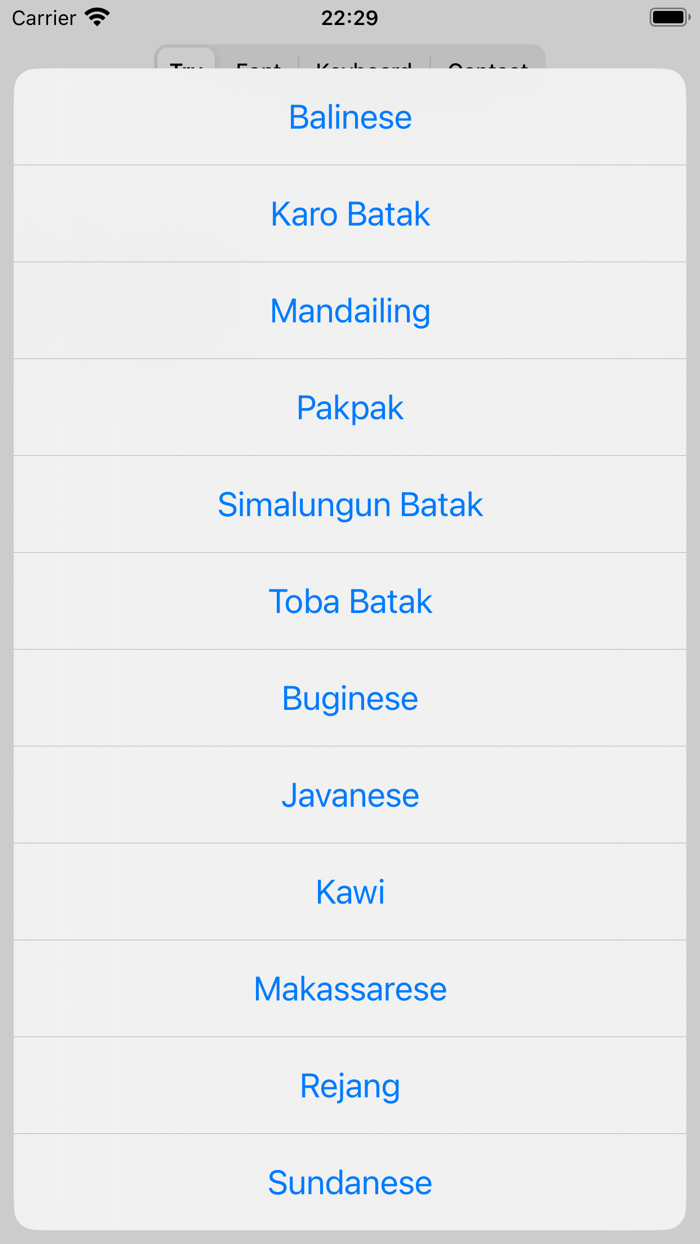
Task: Tap the Mandailing script entry
Action: tap(350, 310)
